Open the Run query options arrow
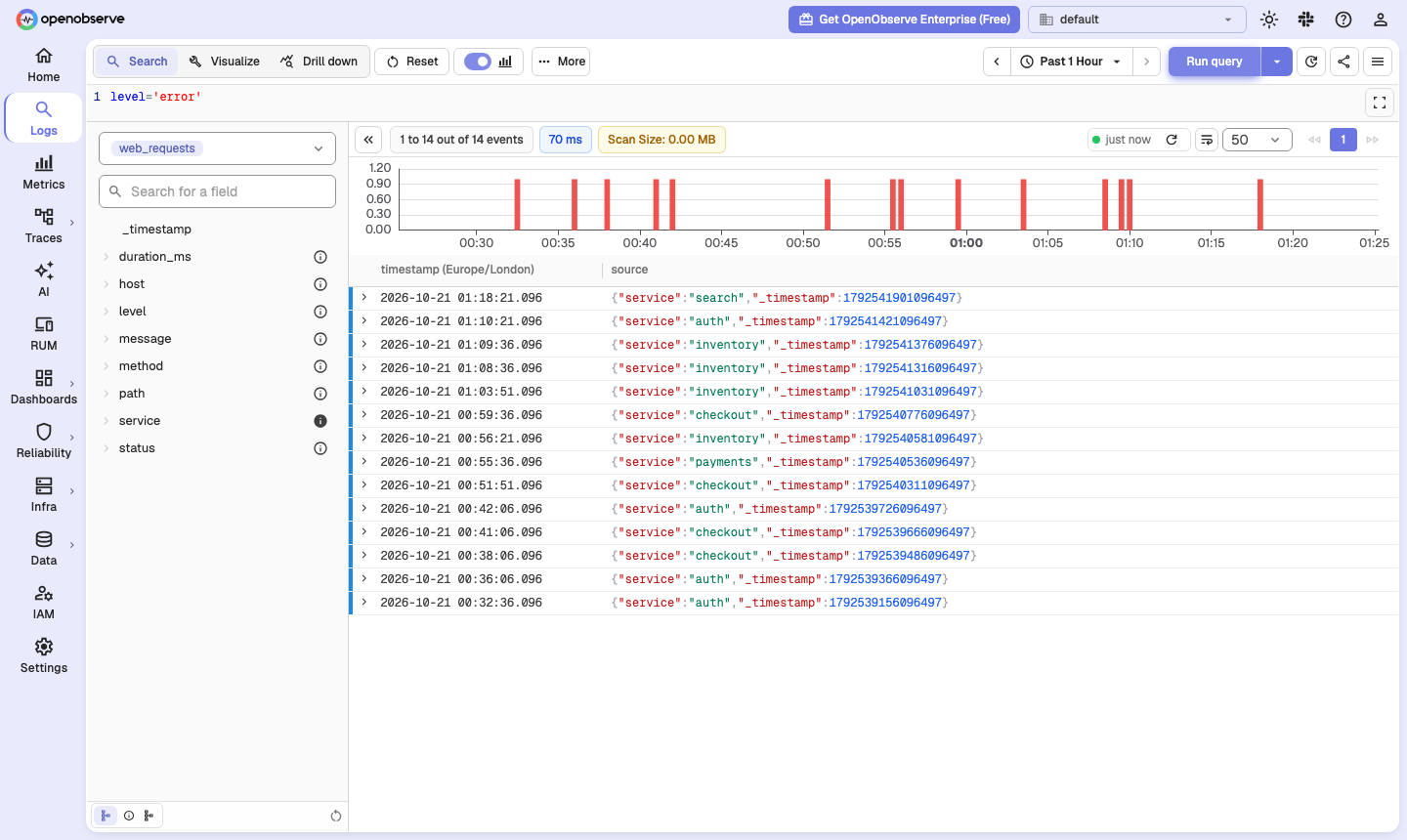 pyautogui.click(x=1277, y=62)
